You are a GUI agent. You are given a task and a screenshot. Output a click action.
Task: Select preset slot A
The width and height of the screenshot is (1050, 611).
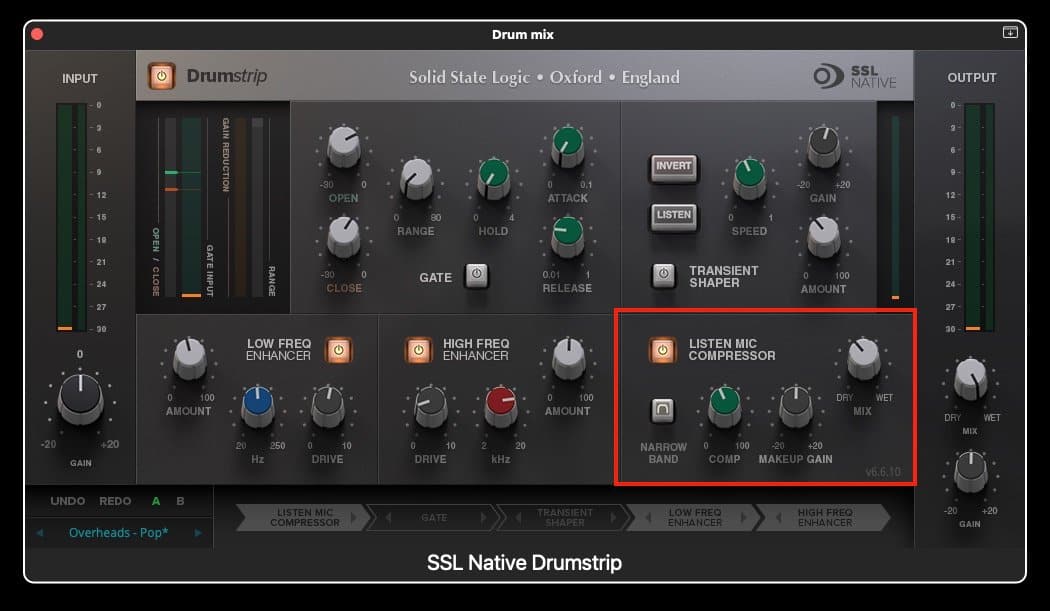[156, 501]
